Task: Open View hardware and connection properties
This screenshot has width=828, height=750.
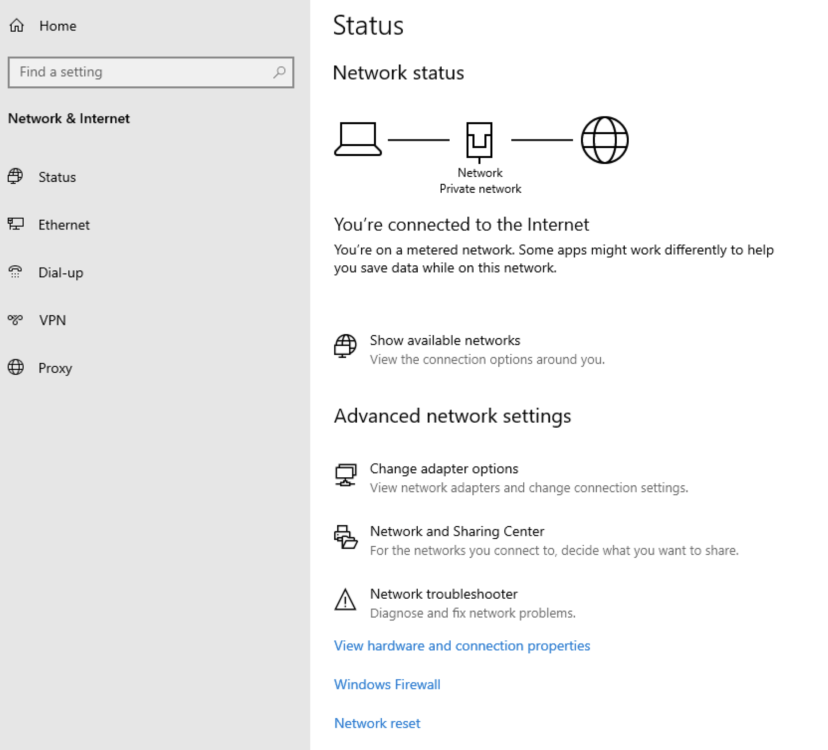Action: coord(462,646)
